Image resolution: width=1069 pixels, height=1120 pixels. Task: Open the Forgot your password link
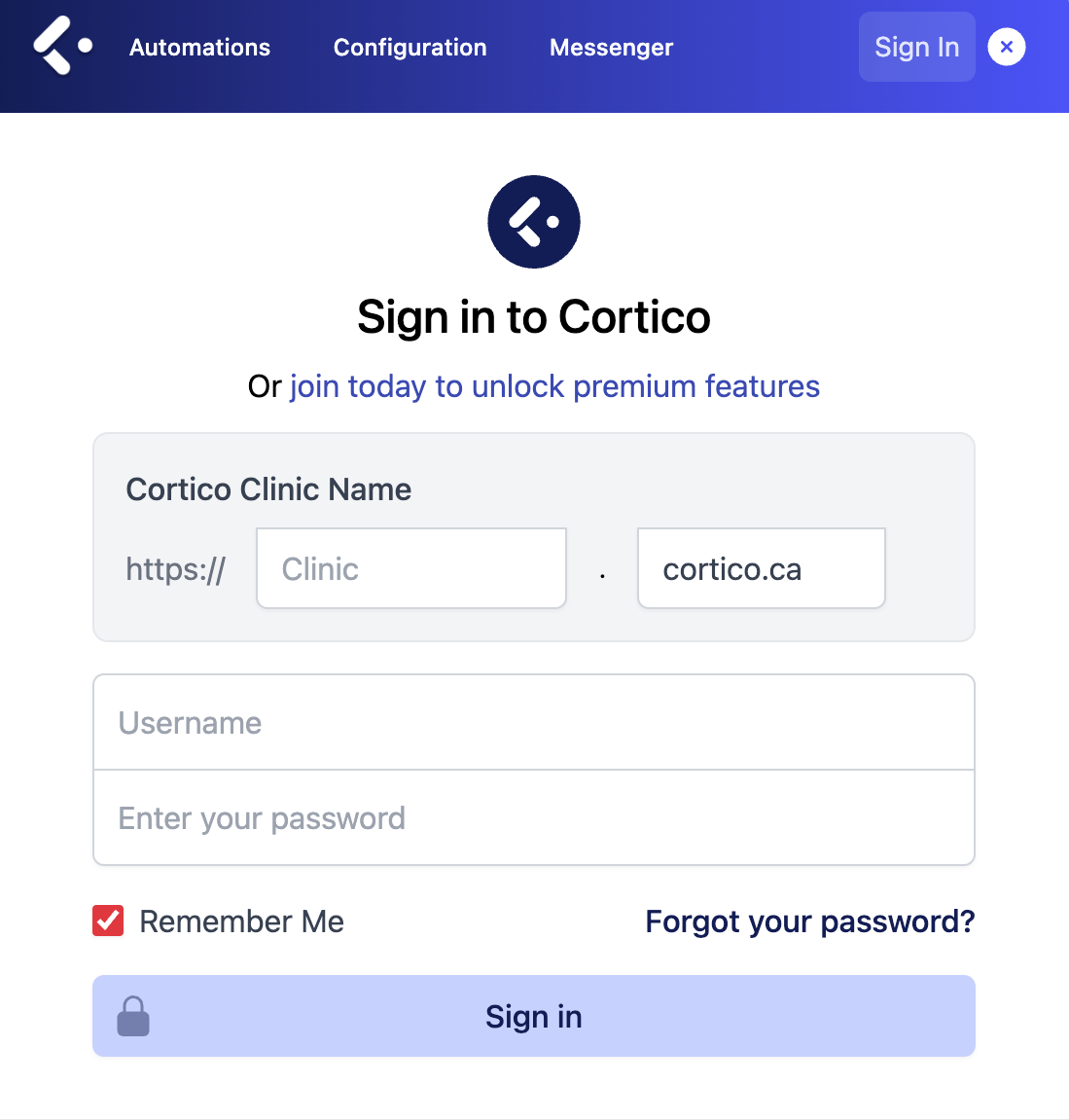coord(809,921)
